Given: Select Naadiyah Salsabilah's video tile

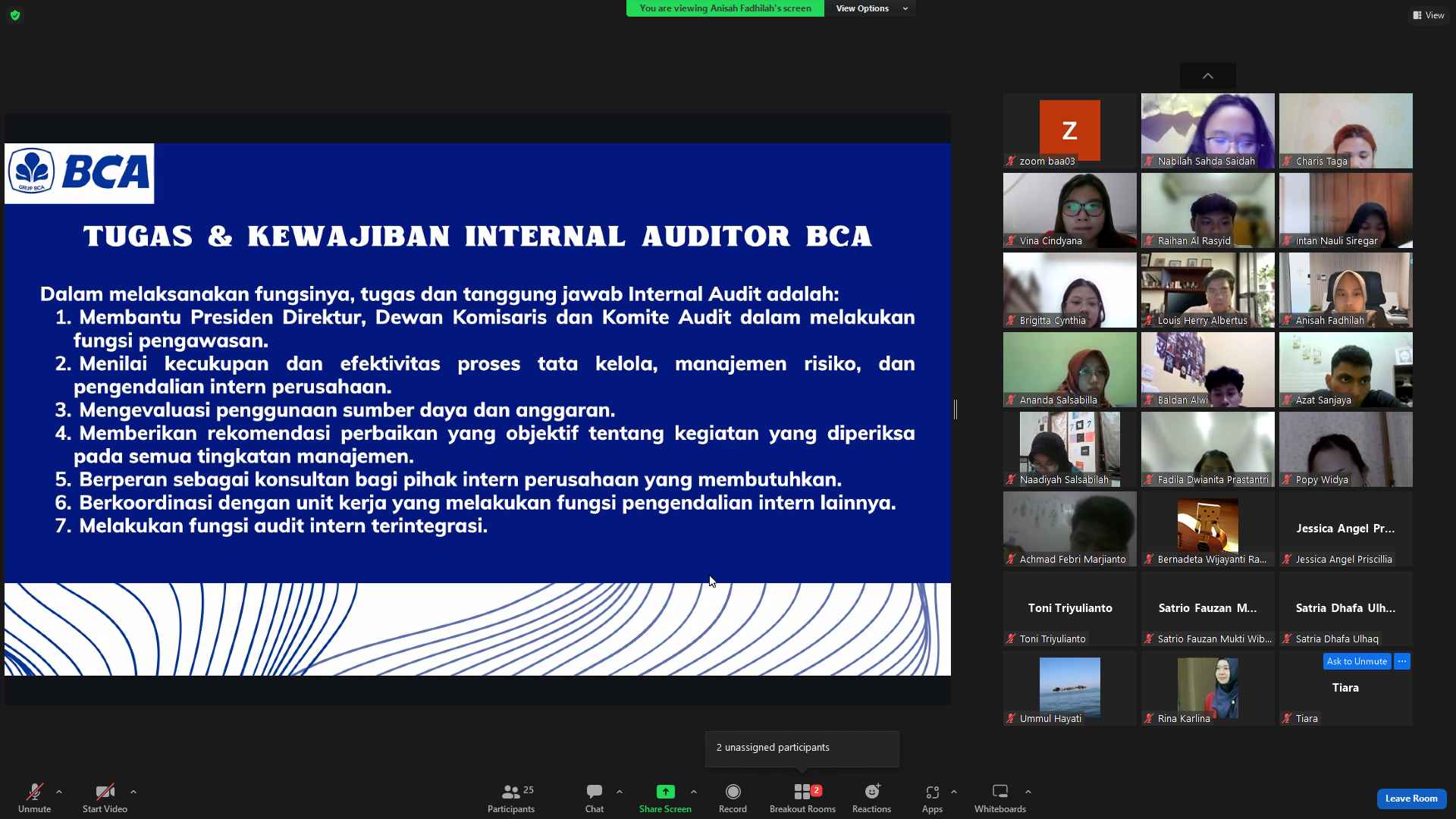Looking at the screenshot, I should click(x=1070, y=449).
